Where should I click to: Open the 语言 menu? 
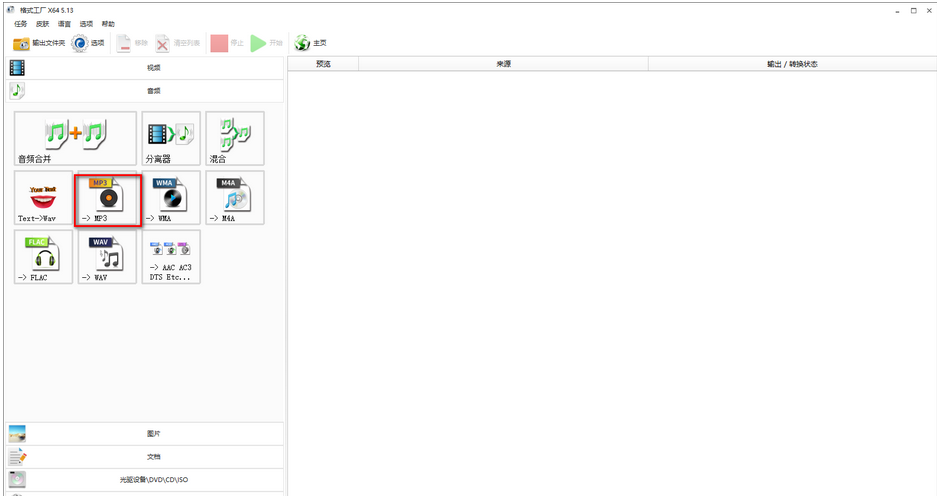tap(65, 24)
